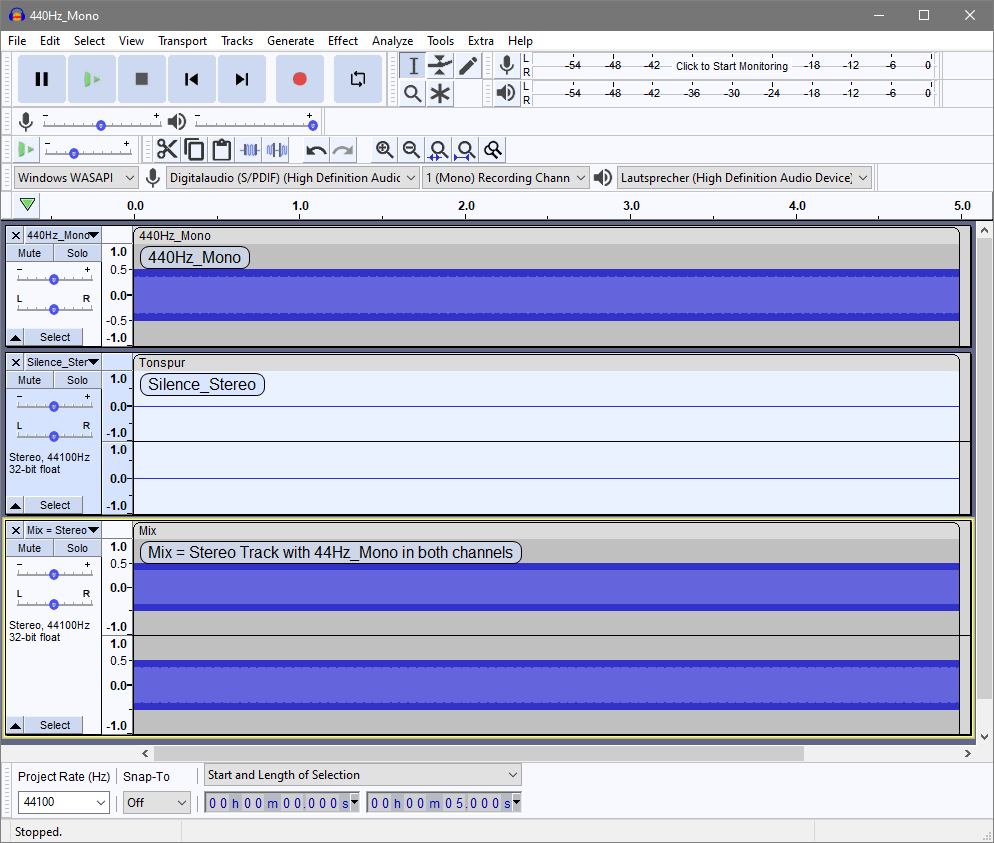Click the Fit Project to Width icon
The image size is (994, 843).
[465, 150]
